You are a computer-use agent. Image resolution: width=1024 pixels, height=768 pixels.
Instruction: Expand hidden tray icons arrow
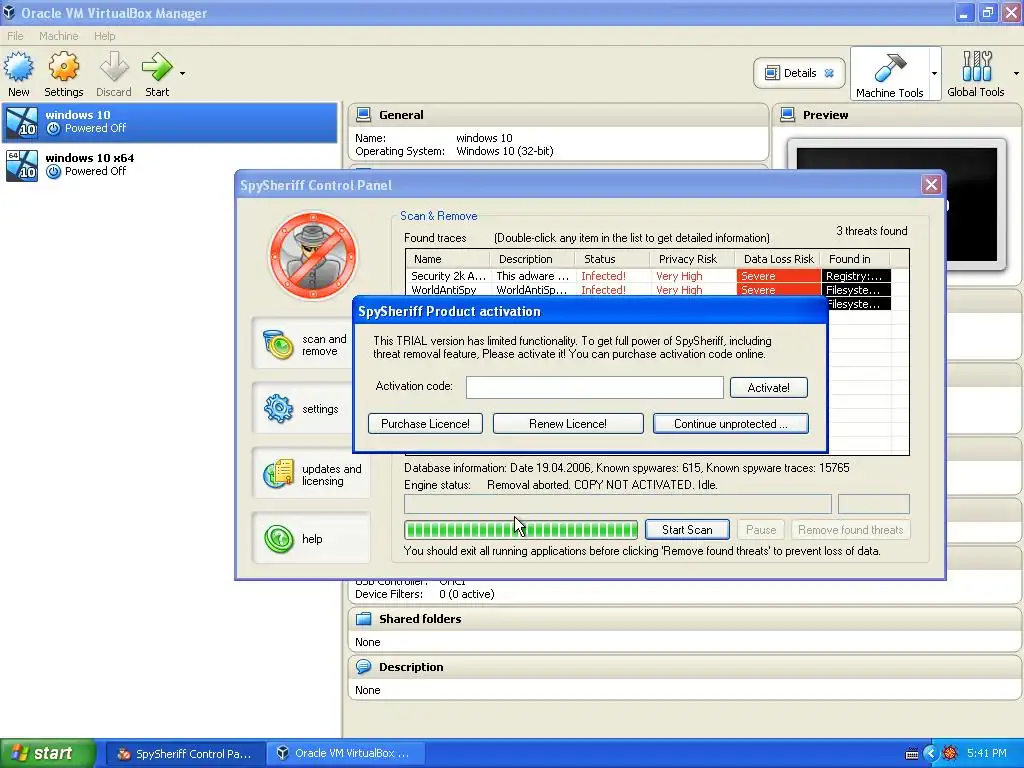coord(931,754)
